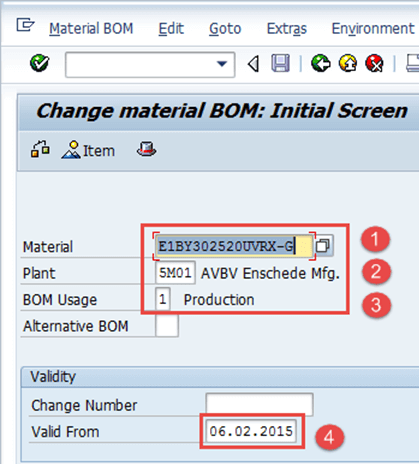Click the Alternative BOM input box

(x=167, y=325)
